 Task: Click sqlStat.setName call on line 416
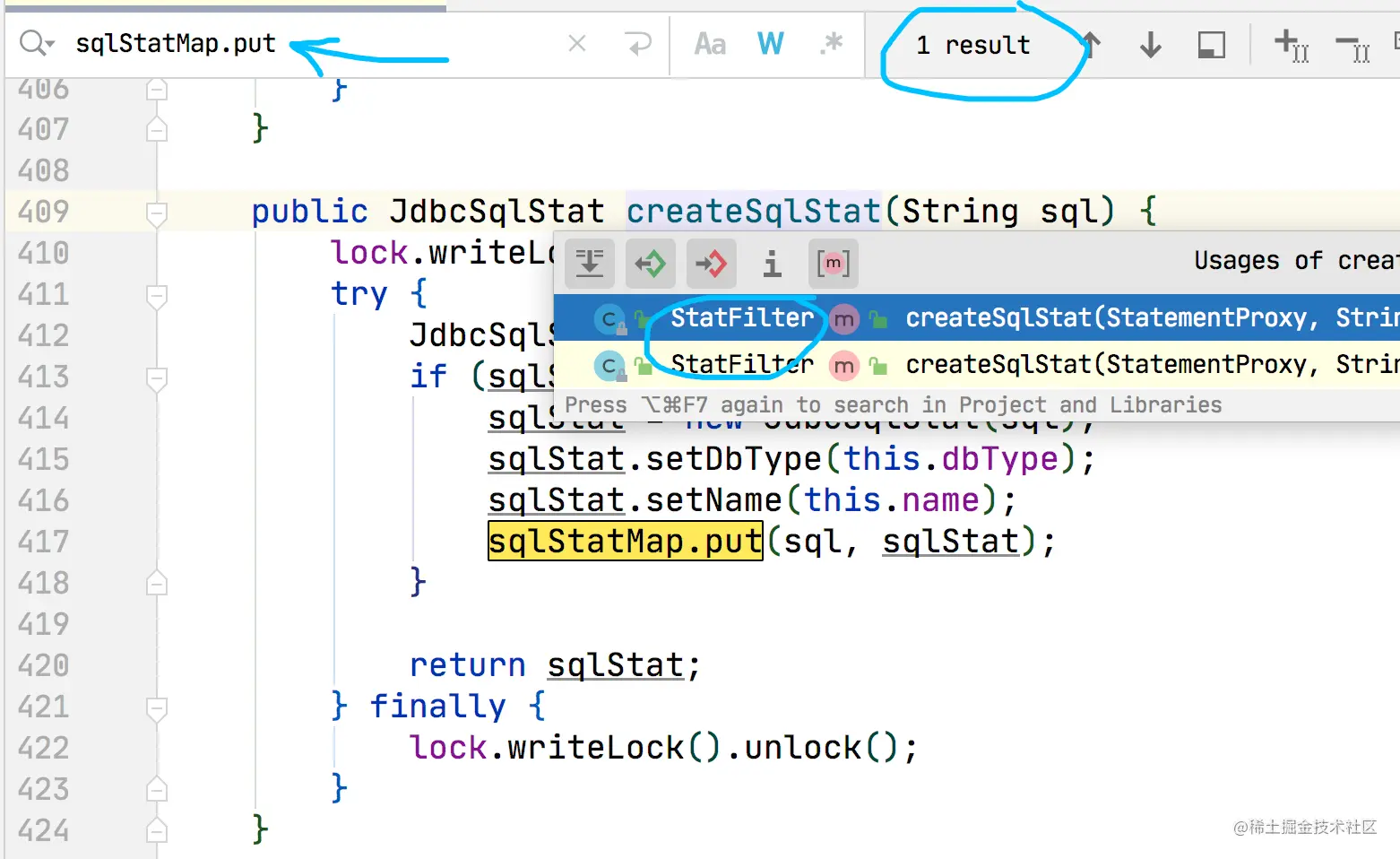(752, 500)
